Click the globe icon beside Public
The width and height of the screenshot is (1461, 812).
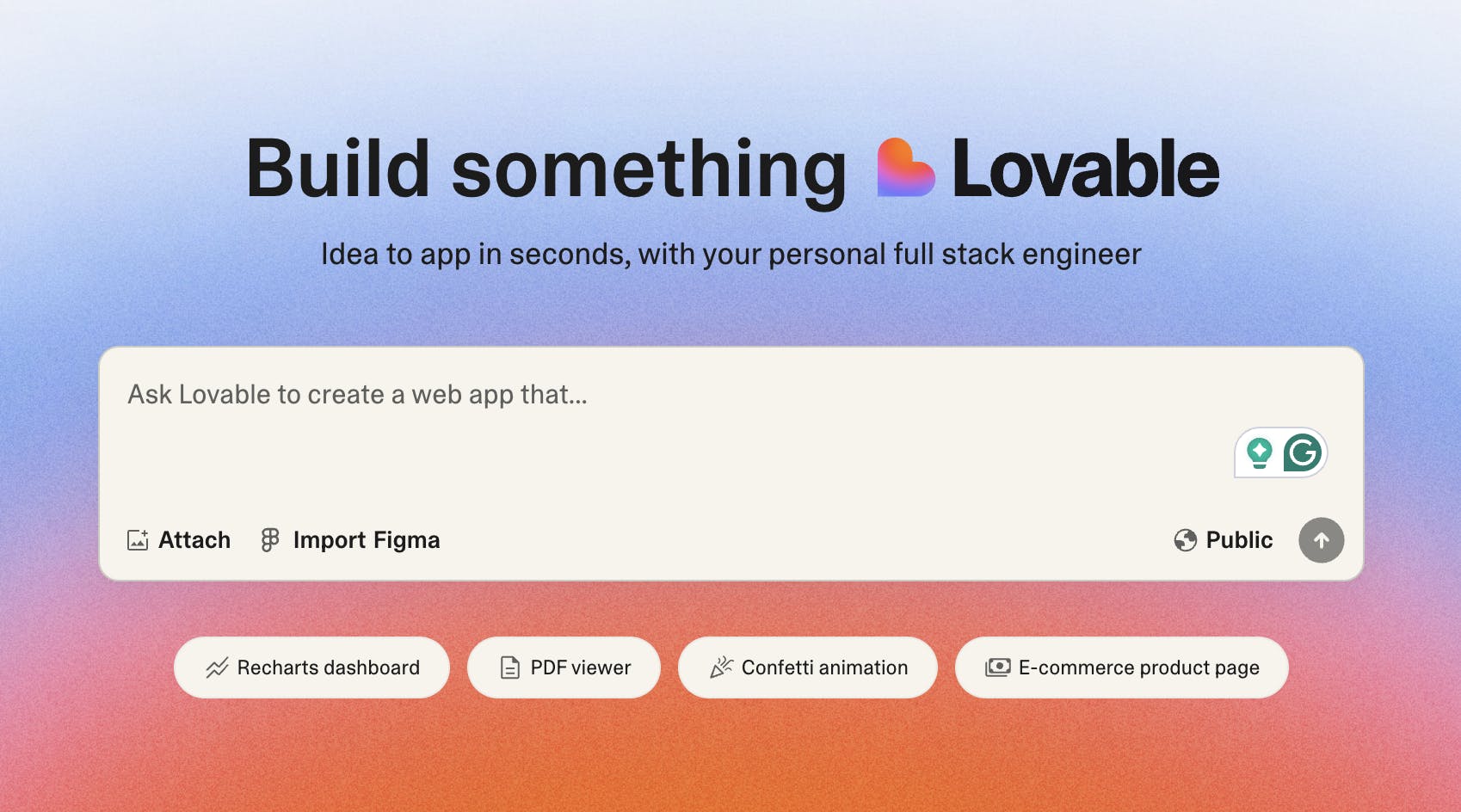pos(1185,540)
